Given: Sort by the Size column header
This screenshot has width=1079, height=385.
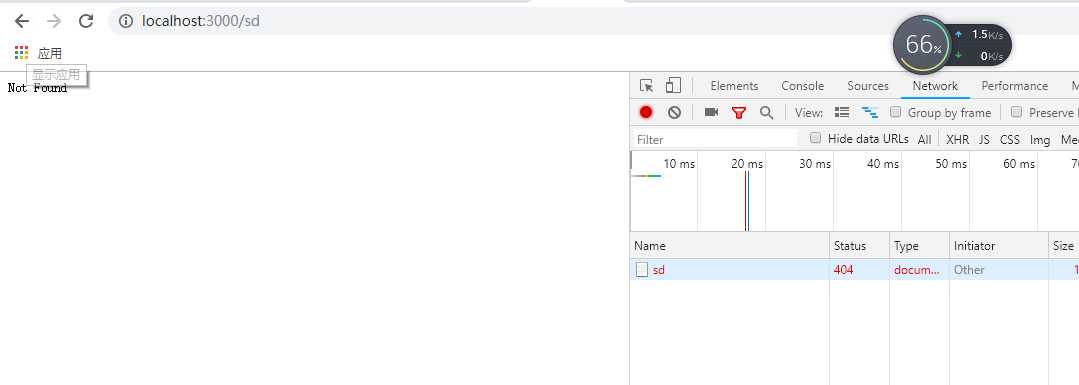Looking at the screenshot, I should [1064, 246].
